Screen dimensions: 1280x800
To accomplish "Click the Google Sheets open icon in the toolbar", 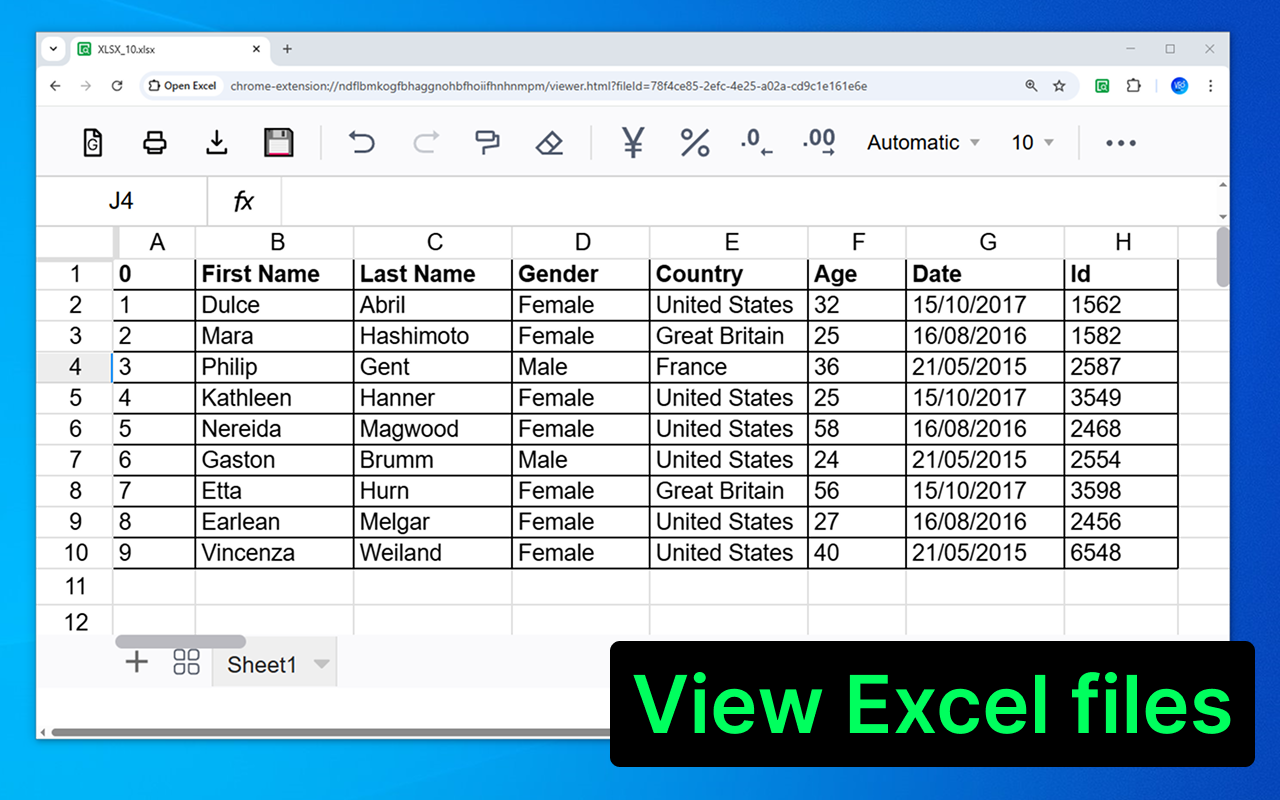I will coord(93,143).
